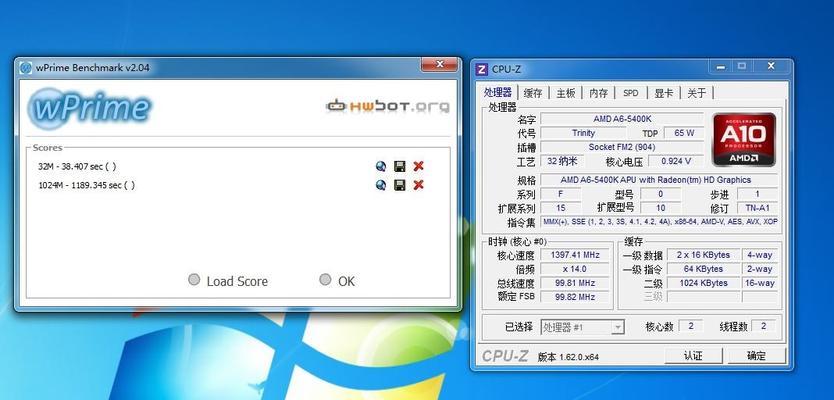Switch to the 关于 tab in CPU-Z
This screenshot has width=834, height=400.
(696, 93)
